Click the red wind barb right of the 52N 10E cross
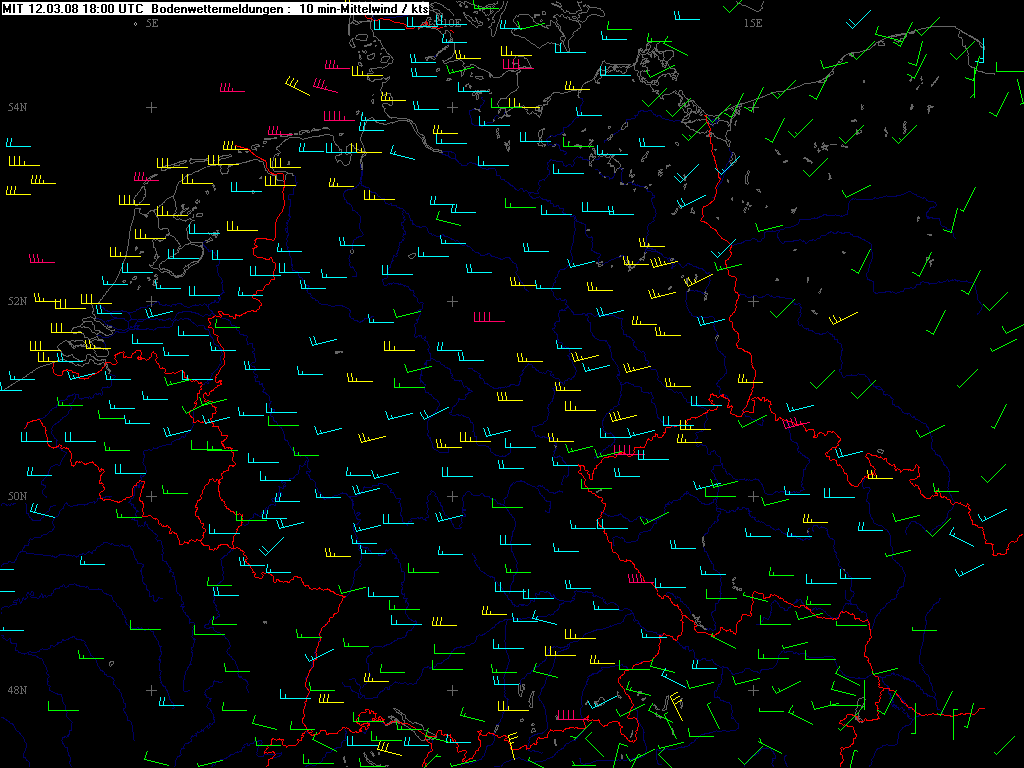The height and width of the screenshot is (768, 1024). 487,319
